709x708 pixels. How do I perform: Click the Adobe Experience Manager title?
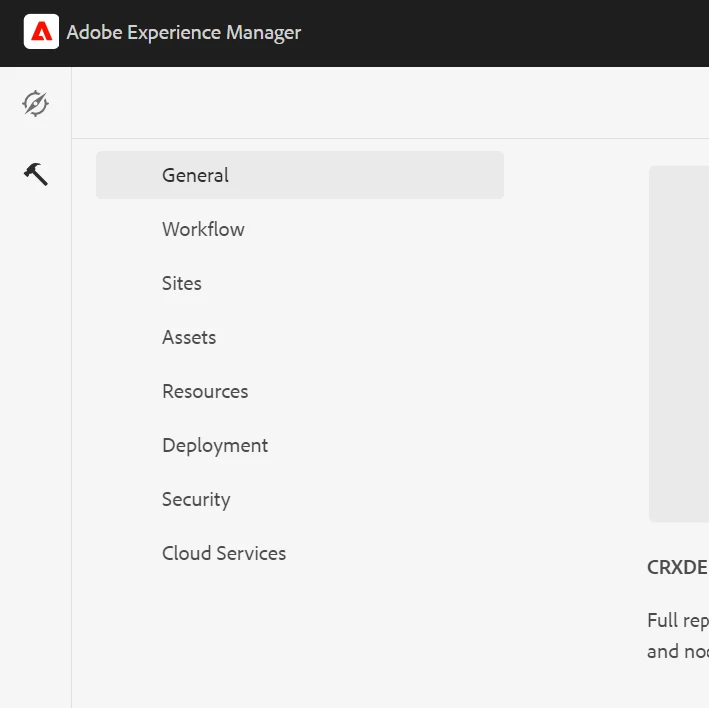tap(183, 33)
